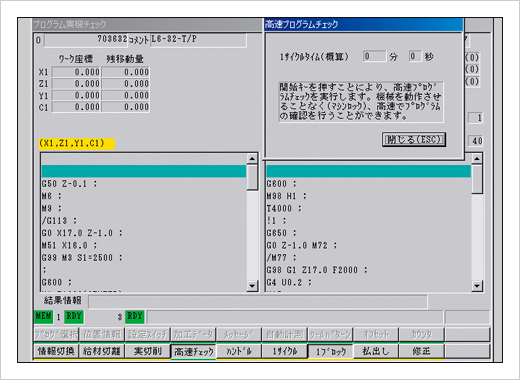Click the right program list scrollbar thumb
Screen dimensions: 520x380
[477, 179]
